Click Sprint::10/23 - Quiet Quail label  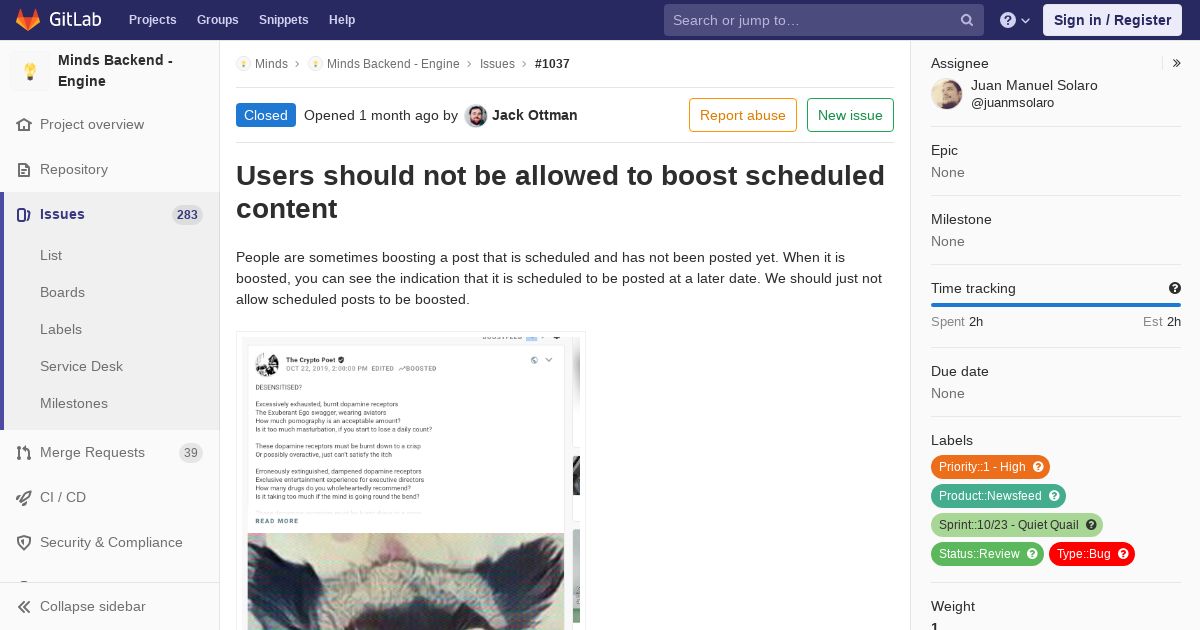[1009, 525]
